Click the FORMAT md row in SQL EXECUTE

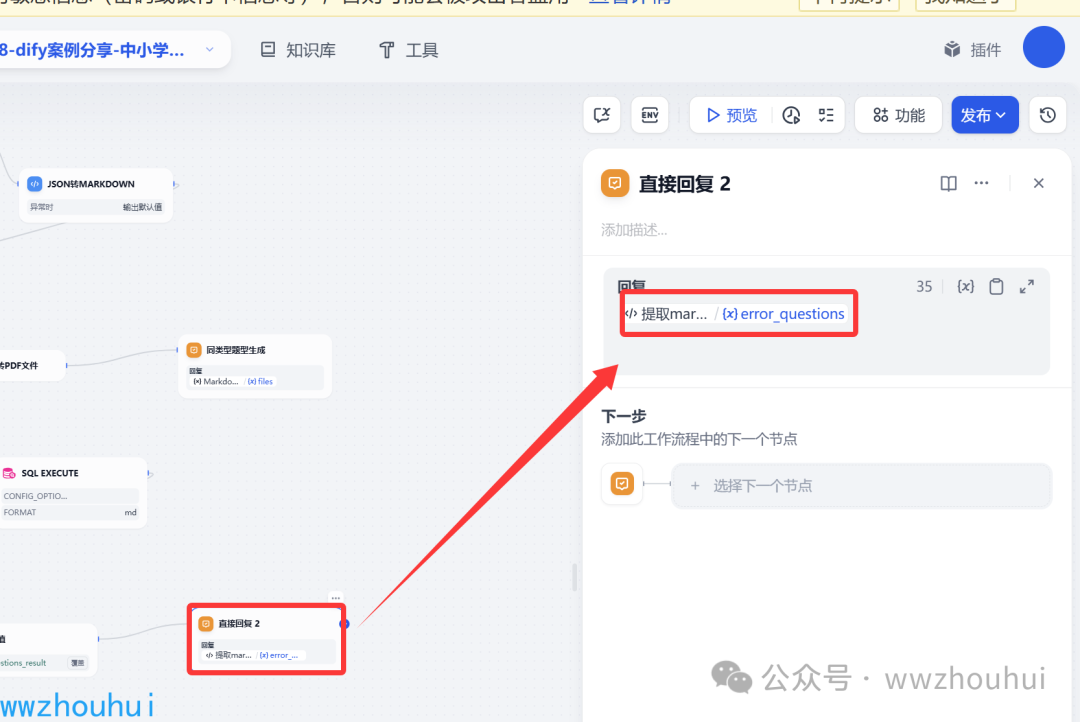[x=70, y=513]
